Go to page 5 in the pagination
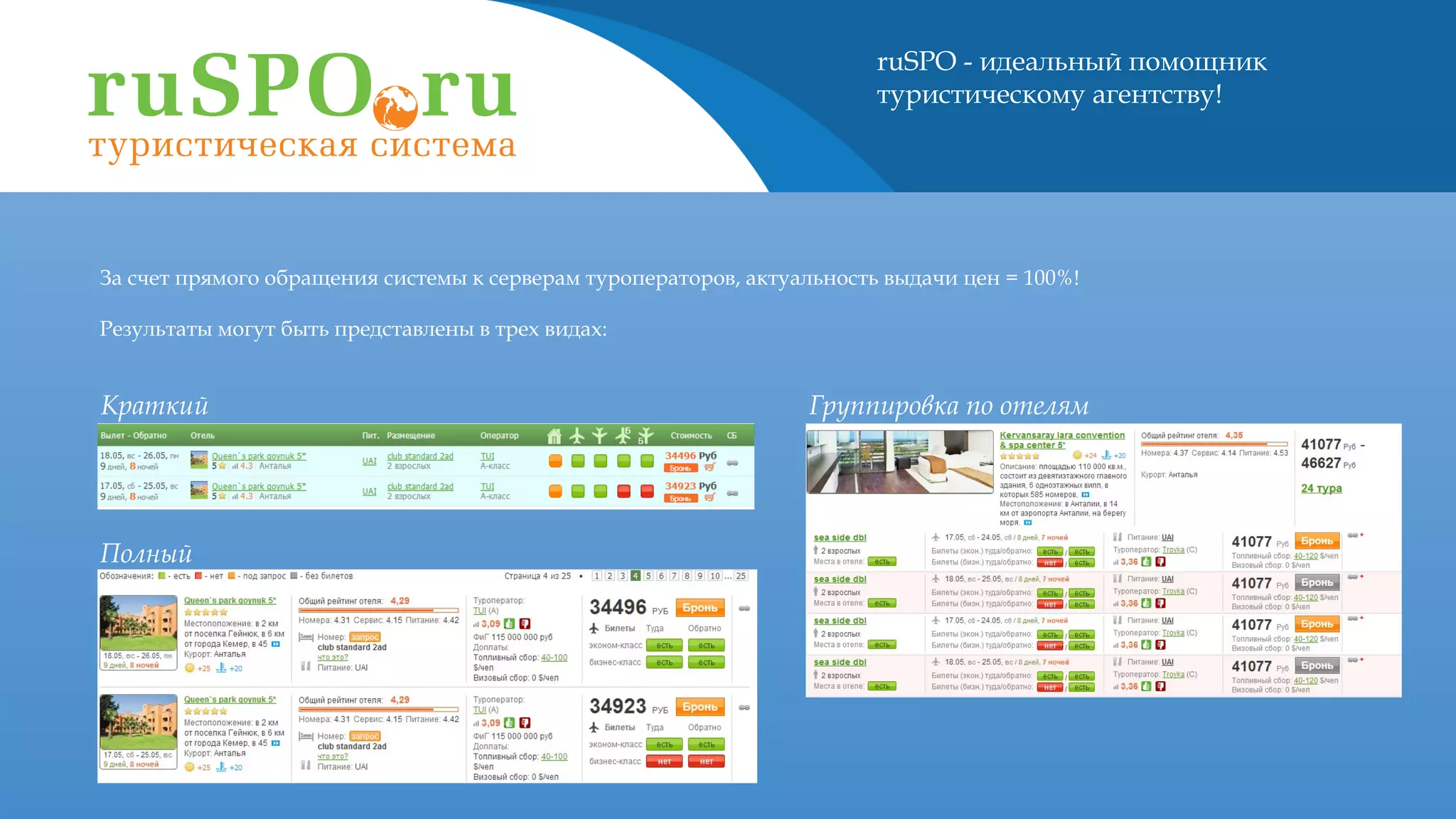 point(648,576)
